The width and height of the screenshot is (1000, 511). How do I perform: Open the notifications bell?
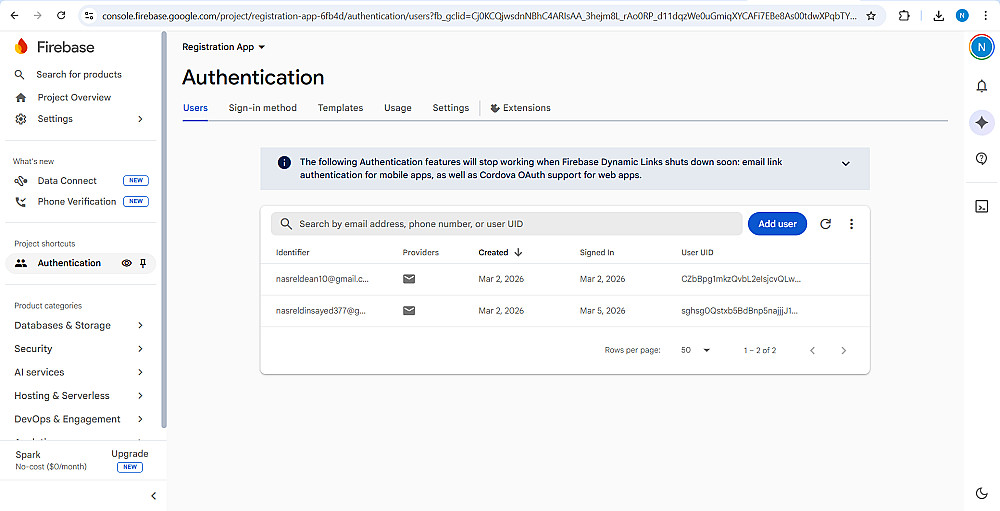pos(981,86)
